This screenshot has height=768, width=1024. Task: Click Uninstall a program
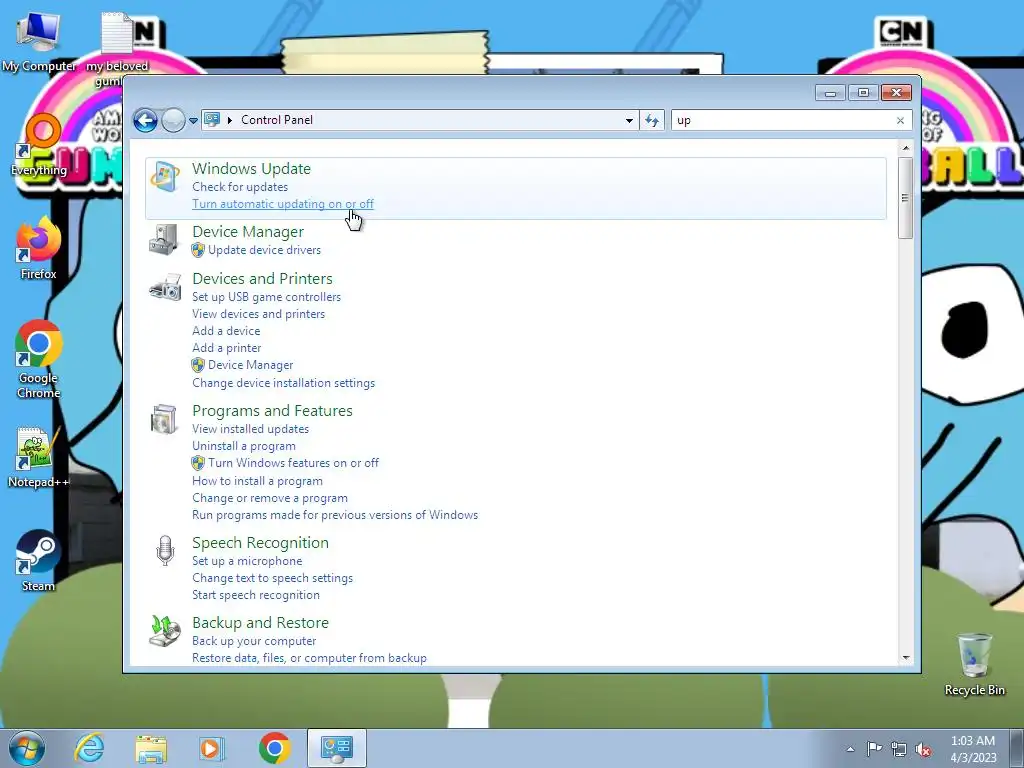coord(244,446)
